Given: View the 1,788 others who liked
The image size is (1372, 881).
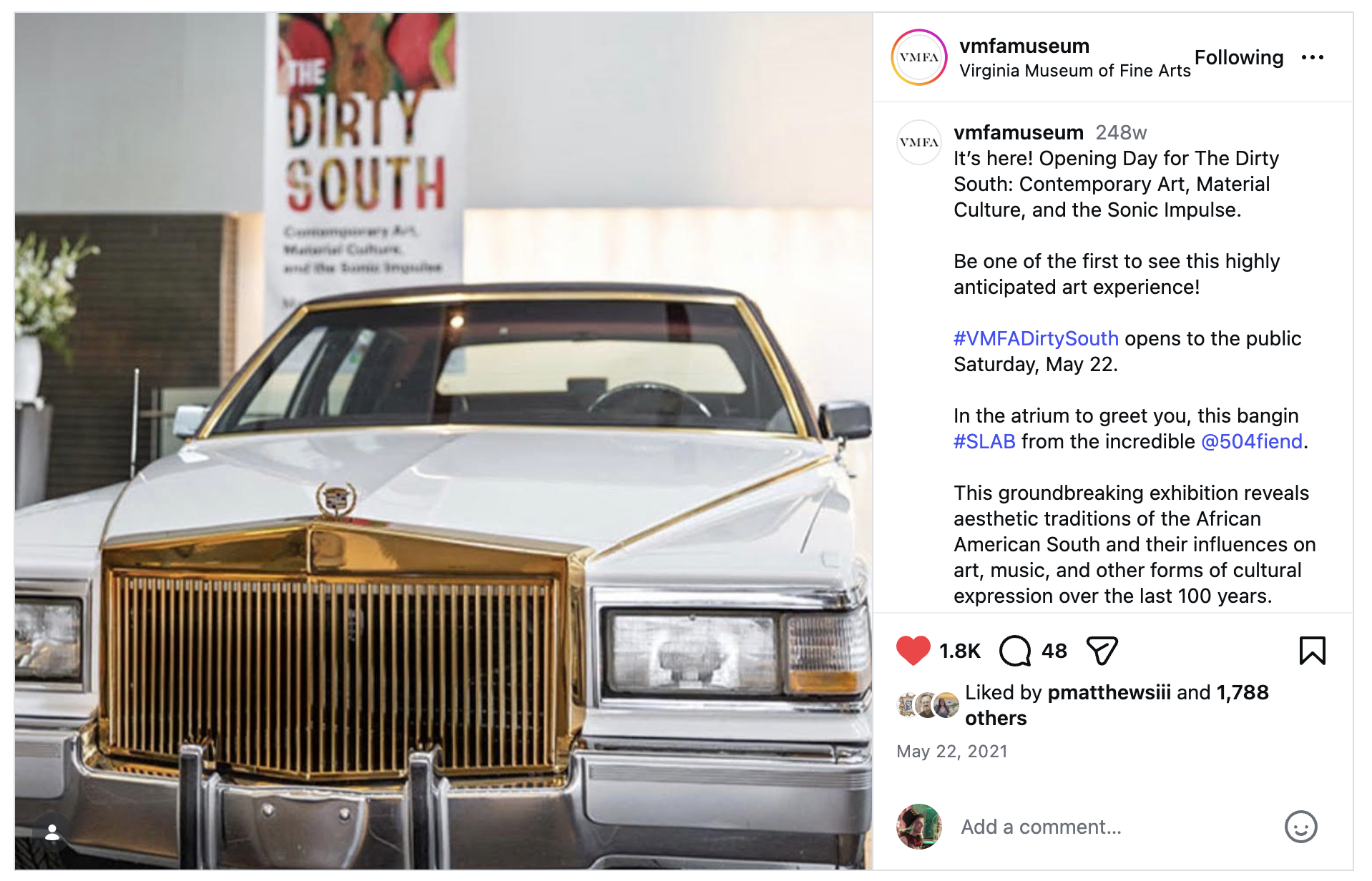Looking at the screenshot, I should (x=1117, y=705).
